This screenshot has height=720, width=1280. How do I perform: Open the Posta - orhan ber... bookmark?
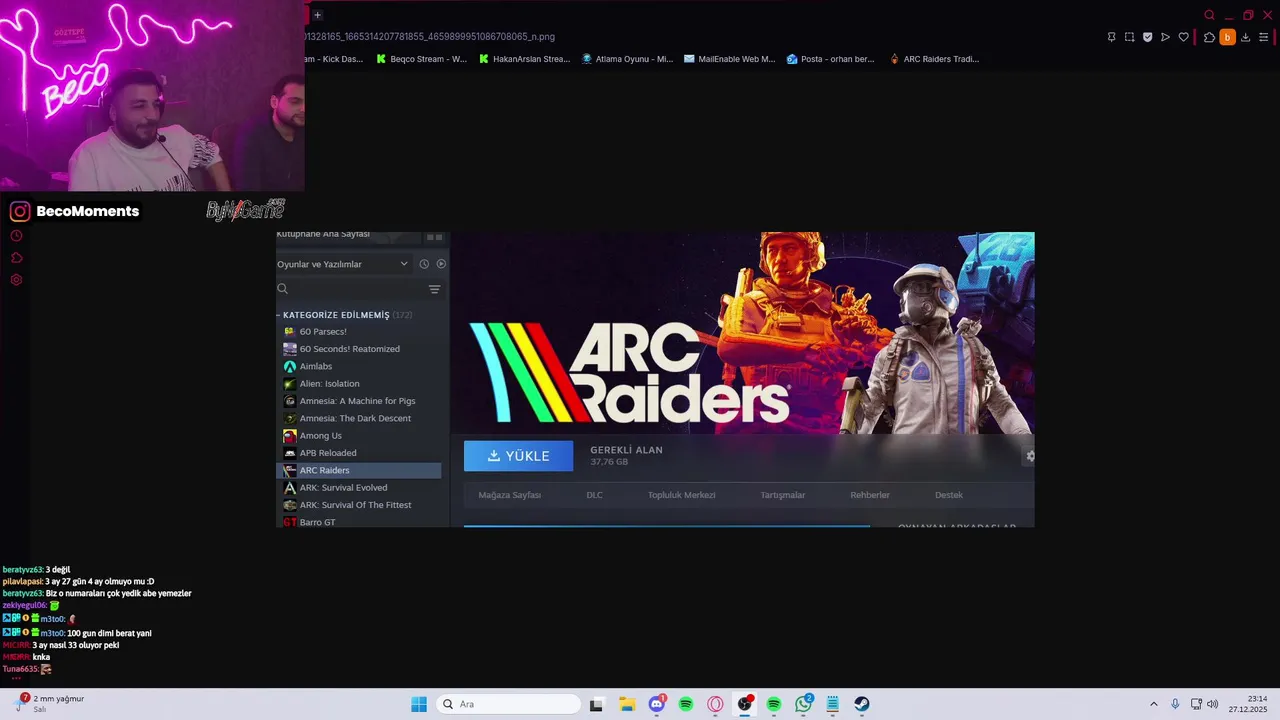[x=830, y=59]
